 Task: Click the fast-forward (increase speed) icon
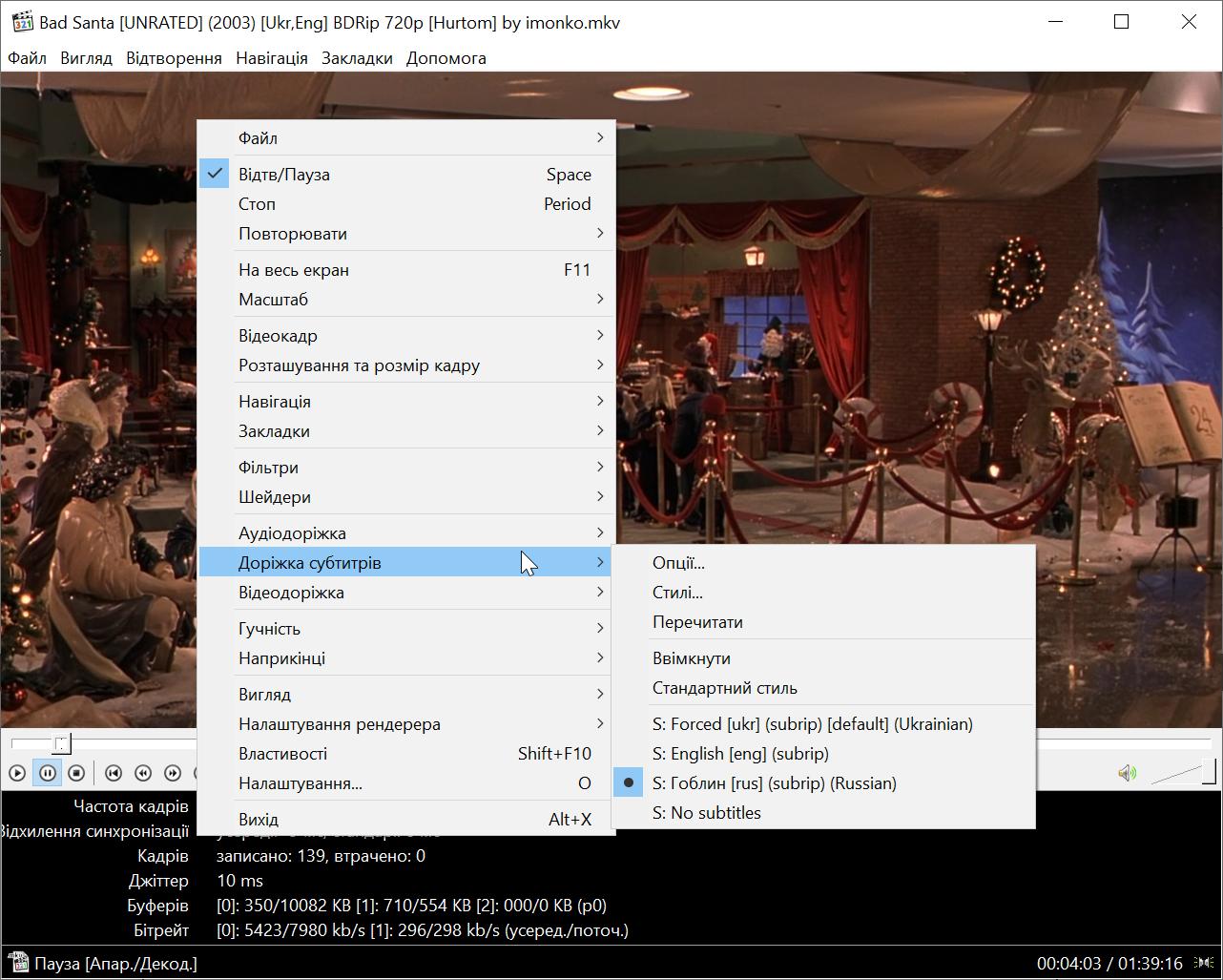(173, 773)
